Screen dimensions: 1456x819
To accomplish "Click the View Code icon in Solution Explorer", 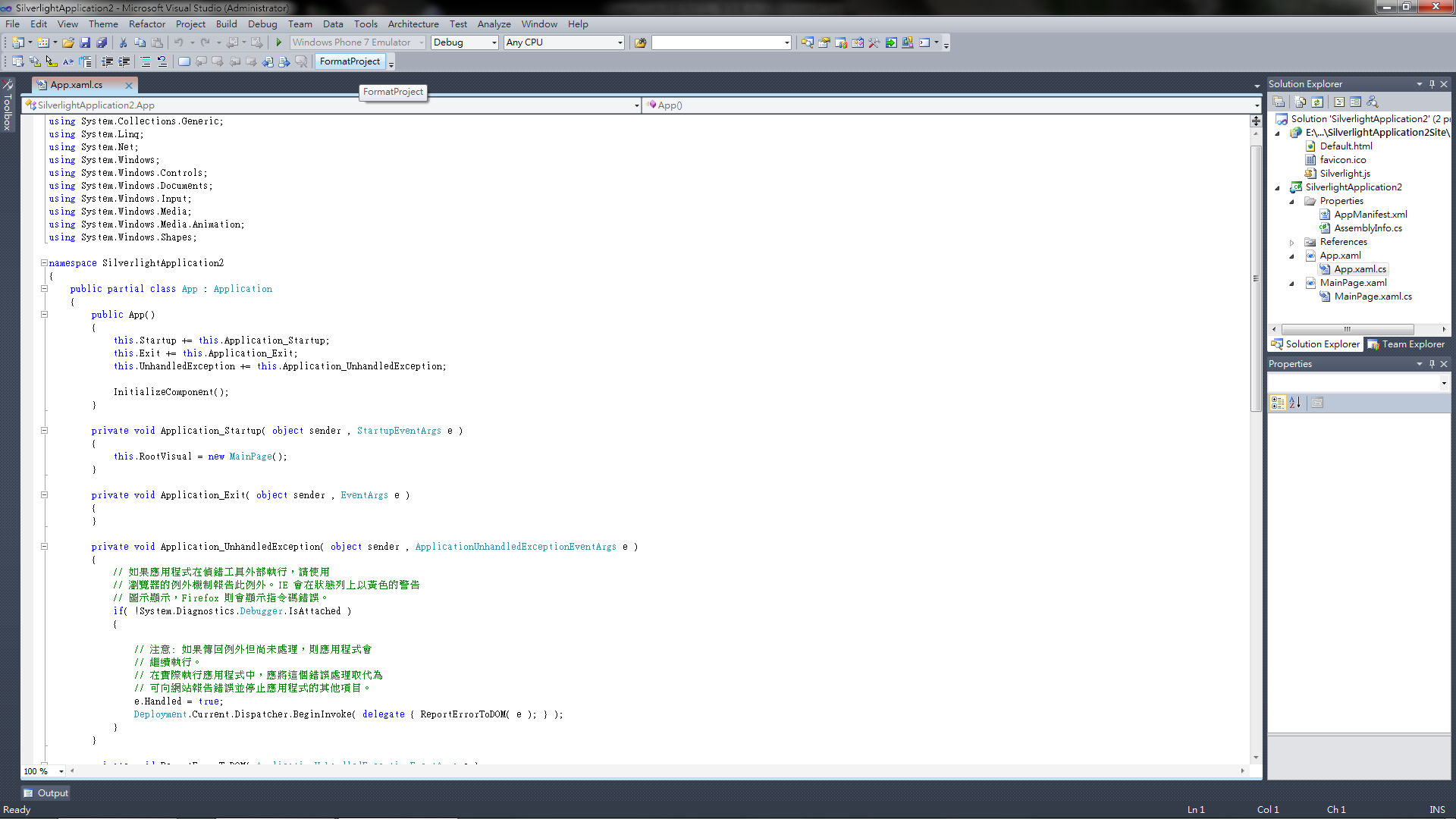I will tap(1339, 102).
